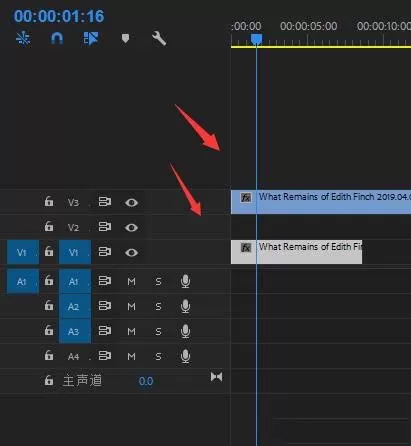Toggle sync lock on V1 track
This screenshot has height=446, width=411.
tap(105, 252)
